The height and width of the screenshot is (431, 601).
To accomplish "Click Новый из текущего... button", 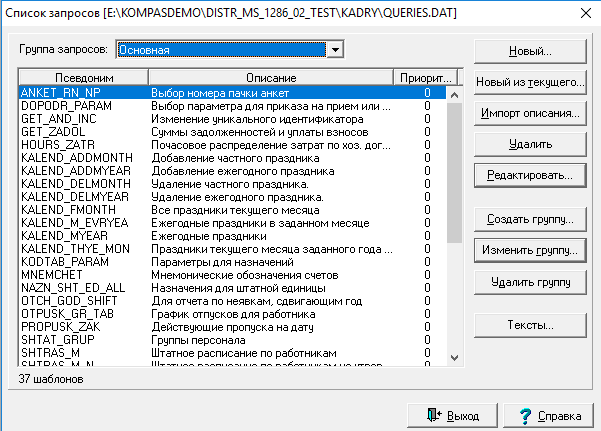I will tap(530, 82).
